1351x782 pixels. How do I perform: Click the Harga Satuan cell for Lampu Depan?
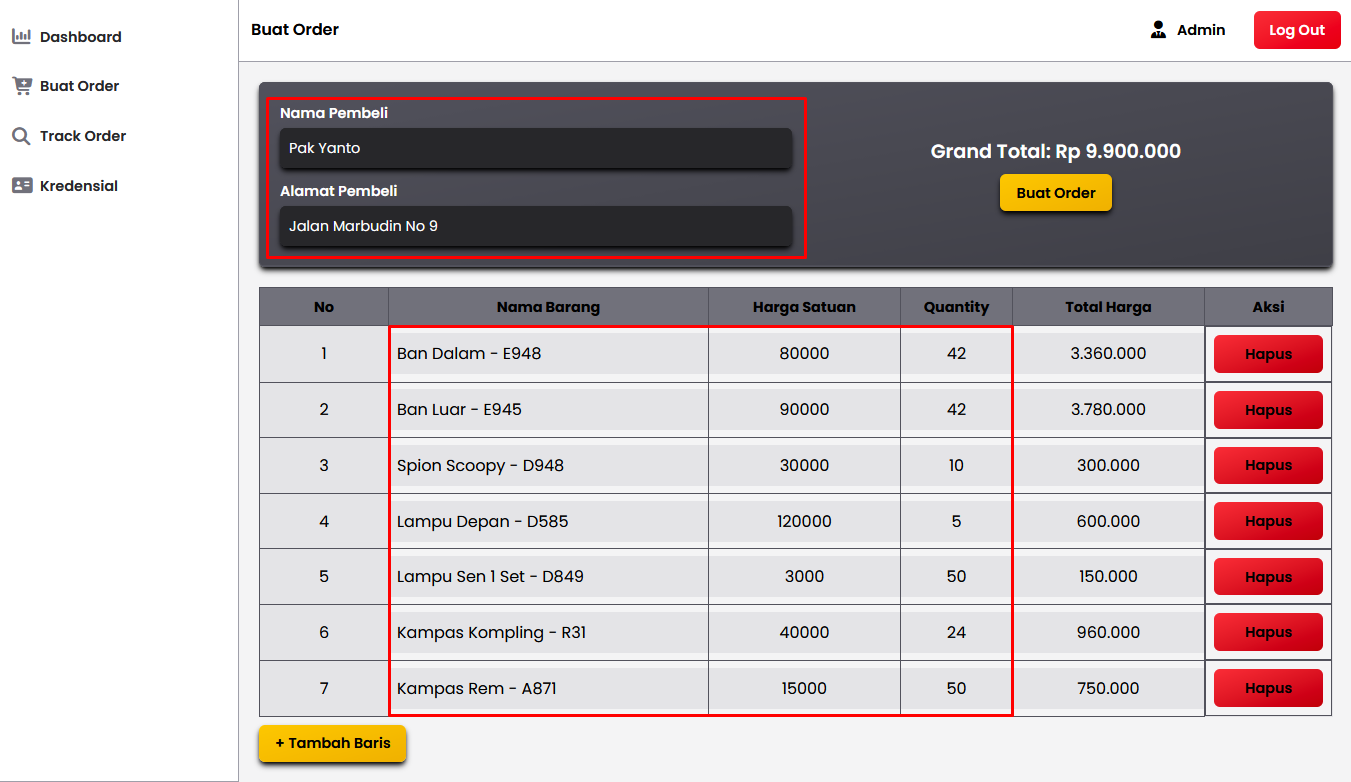point(803,521)
